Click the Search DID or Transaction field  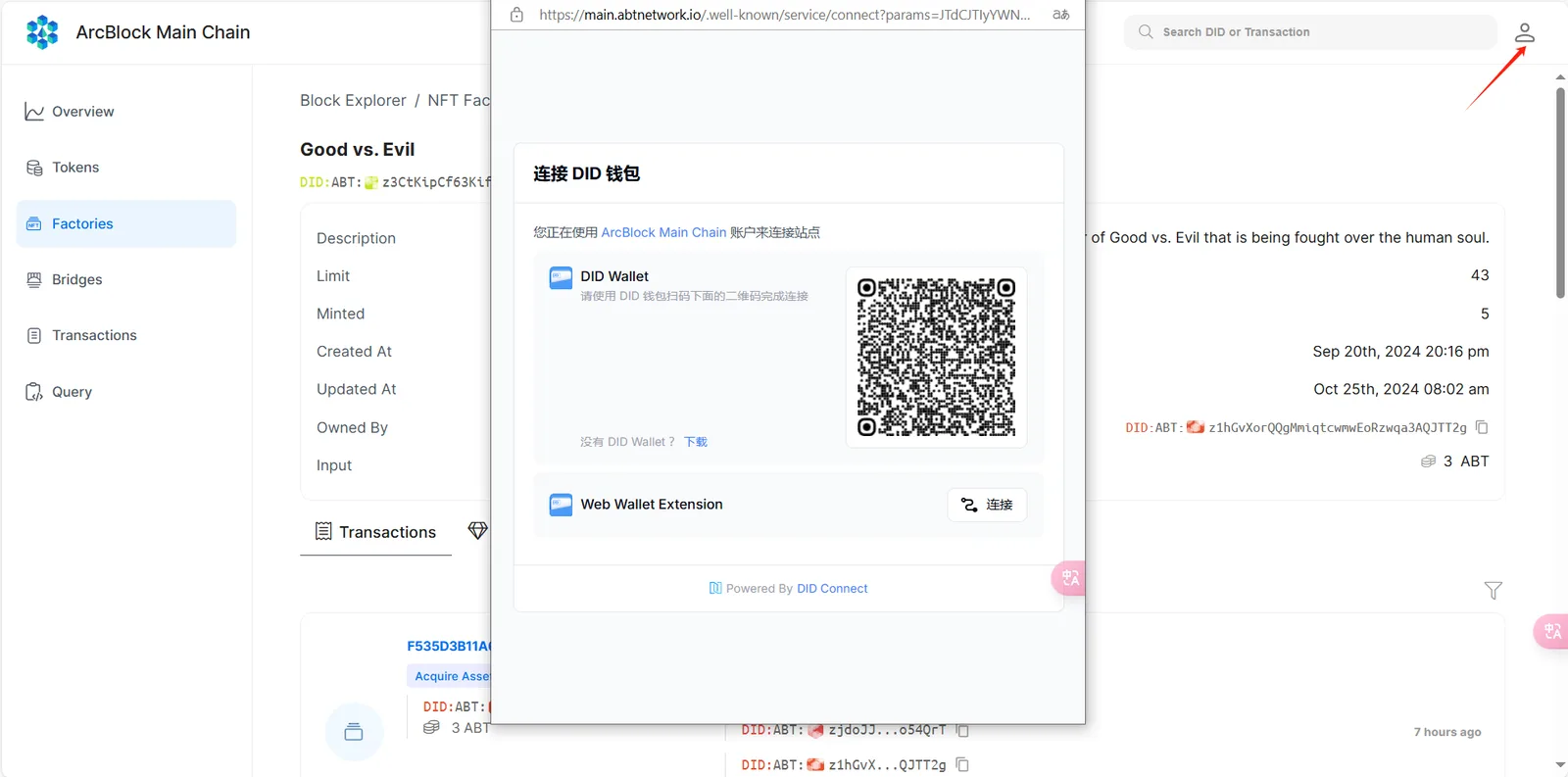pyautogui.click(x=1310, y=32)
